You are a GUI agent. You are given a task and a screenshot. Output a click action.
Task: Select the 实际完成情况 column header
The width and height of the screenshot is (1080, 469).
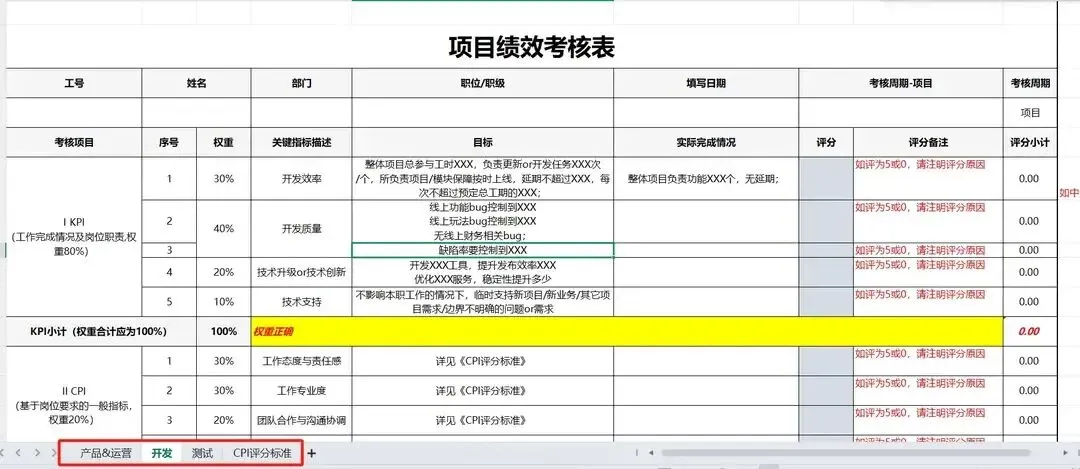point(706,143)
